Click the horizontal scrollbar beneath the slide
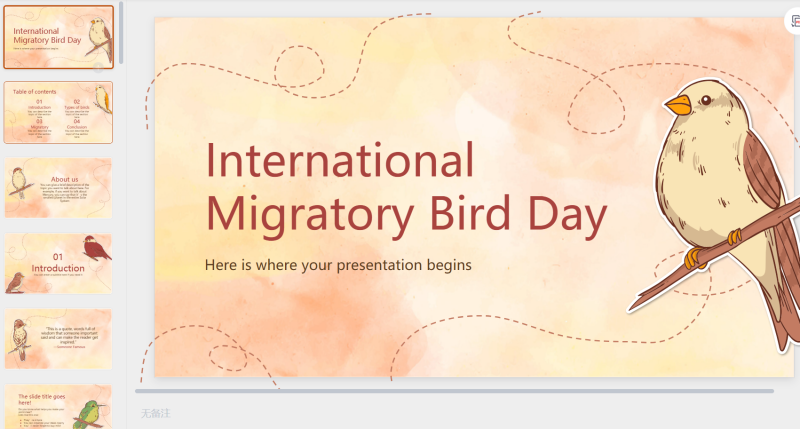 [x=454, y=391]
